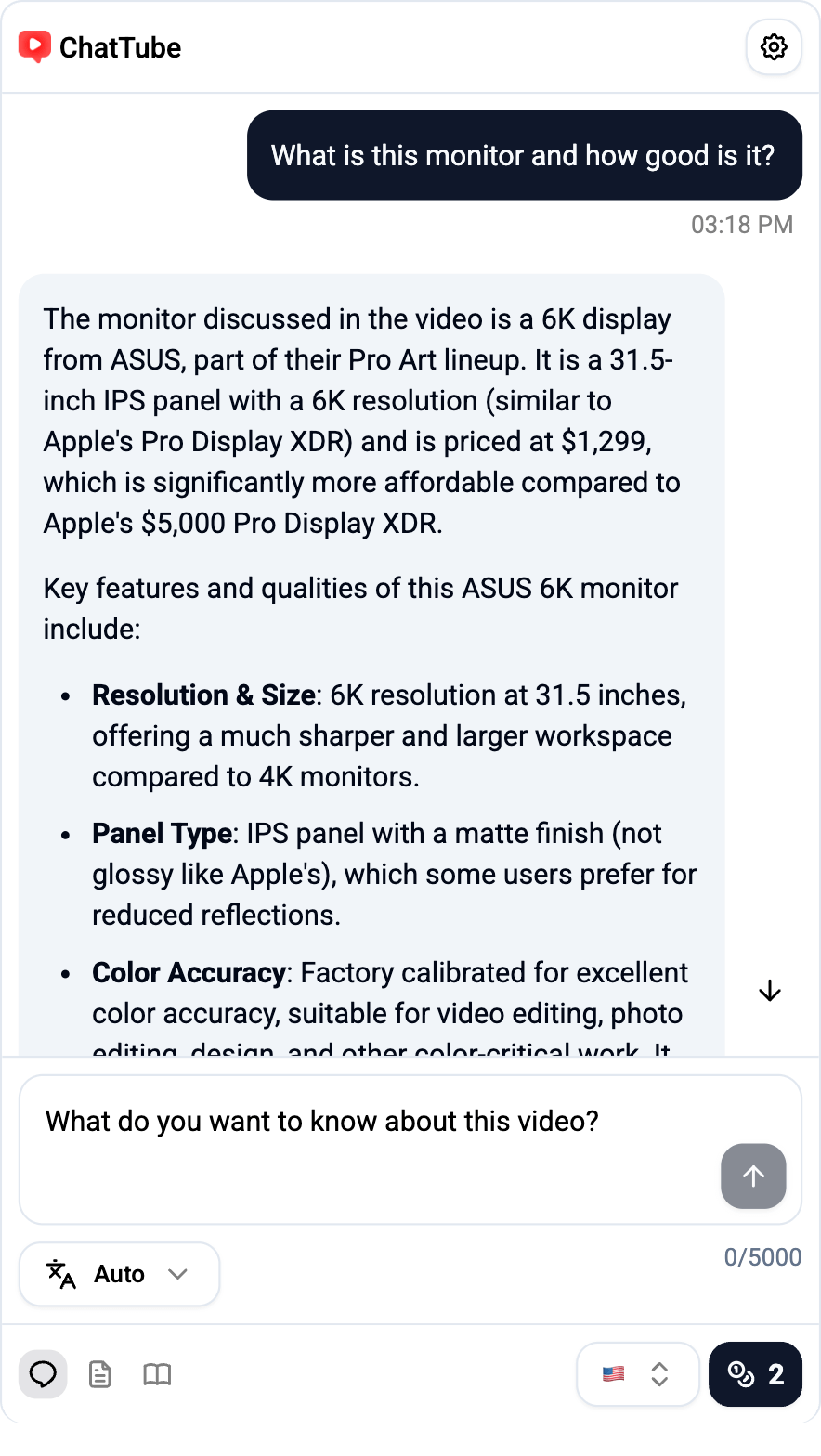Viewport: 821px width, 1456px height.
Task: Send message with the arrow-up button
Action: coord(753,1176)
